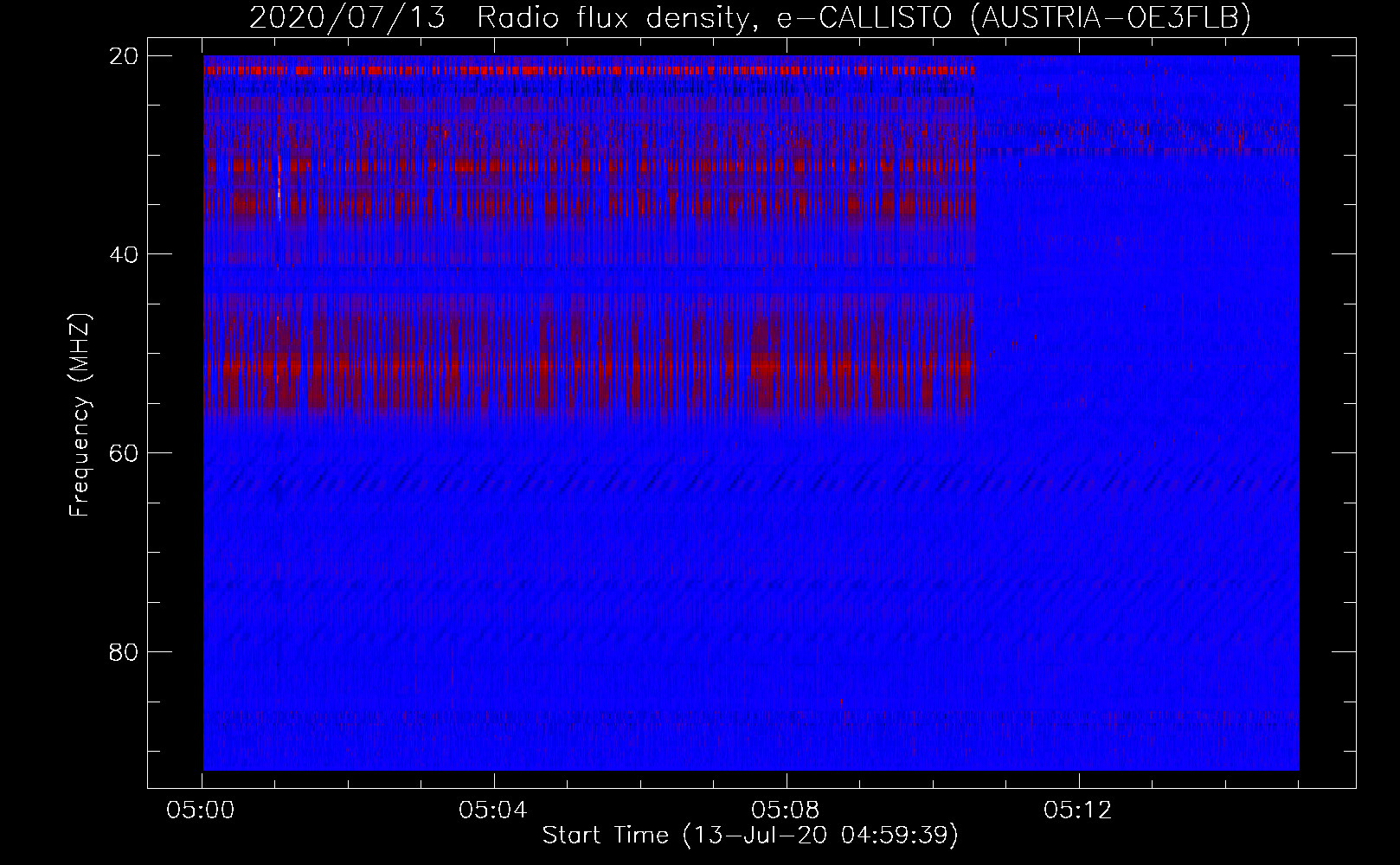This screenshot has width=1400, height=865.
Task: Click the time tick label '05:00'
Action: [201, 811]
